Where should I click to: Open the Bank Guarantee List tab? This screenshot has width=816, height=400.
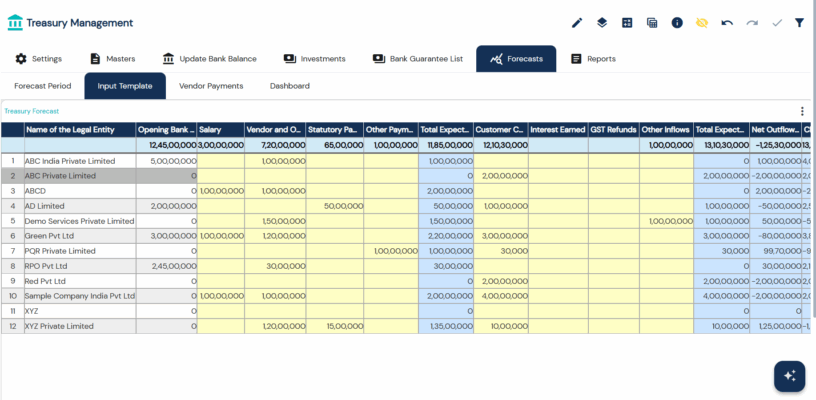tap(417, 59)
